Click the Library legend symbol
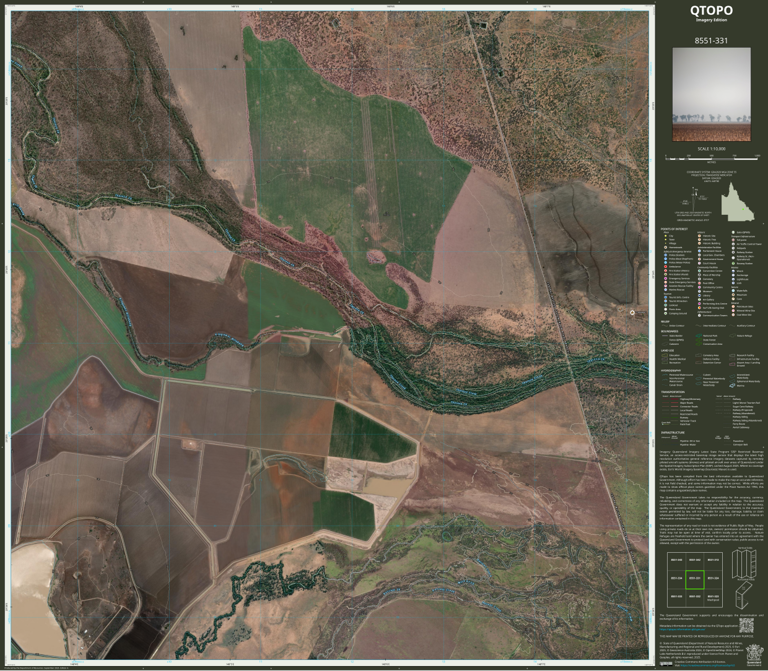The width and height of the screenshot is (768, 671). 699,295
